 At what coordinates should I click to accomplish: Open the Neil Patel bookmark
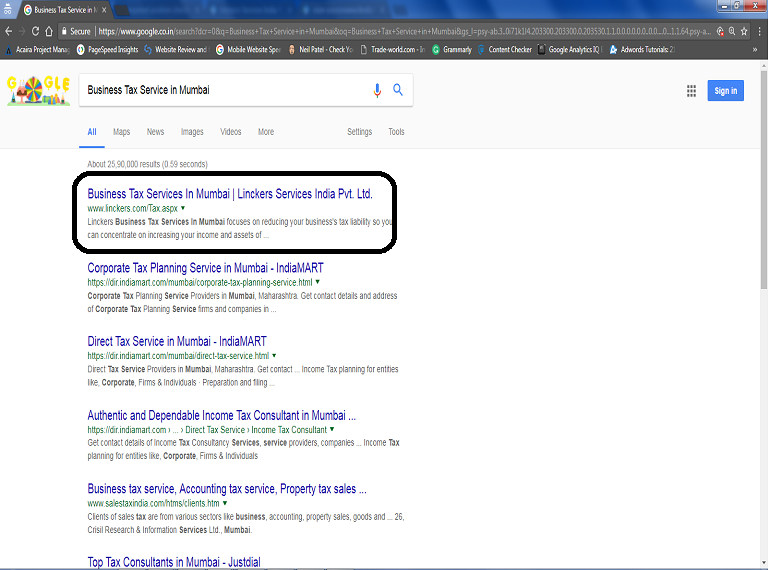pos(321,50)
